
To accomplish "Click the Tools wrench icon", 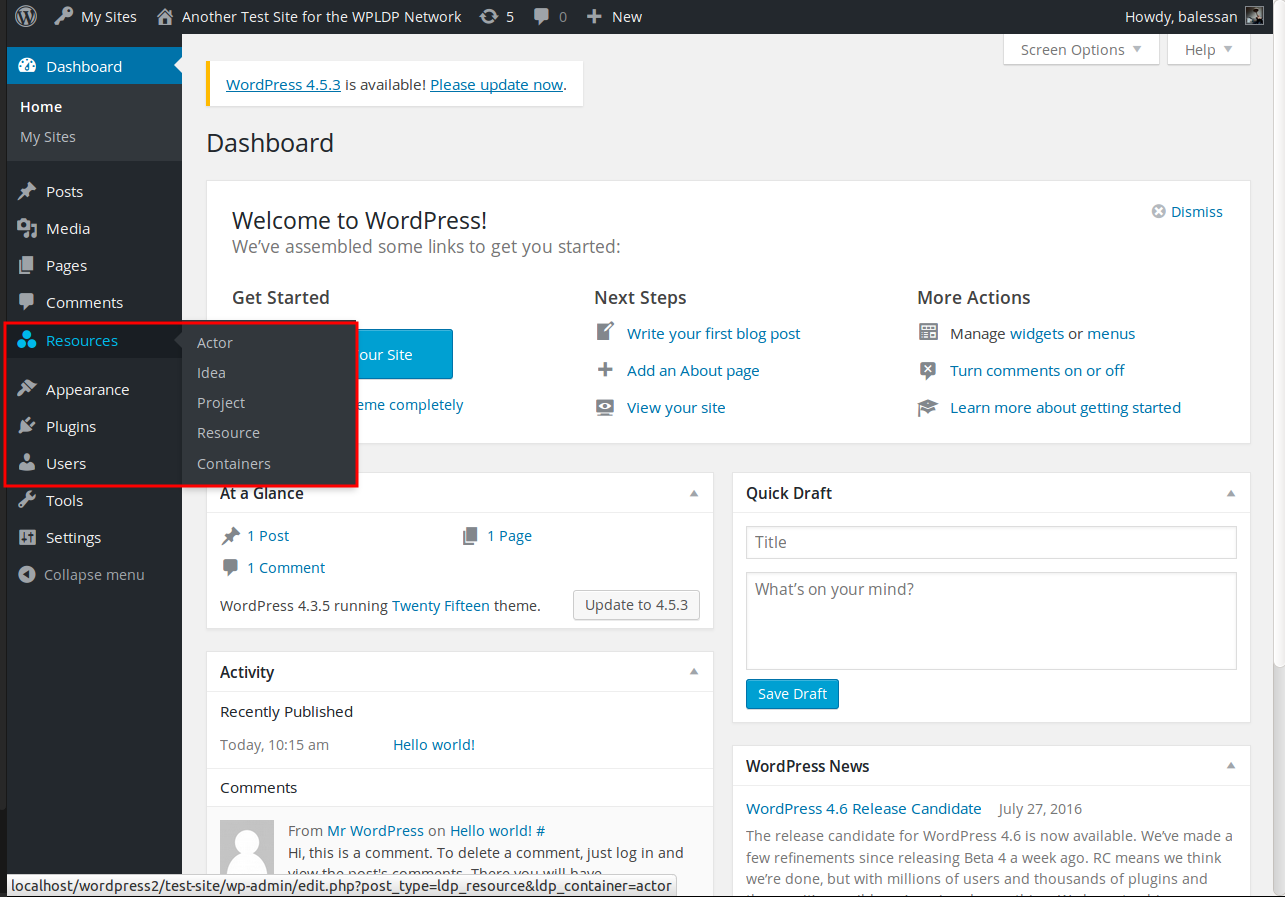I will 27,500.
